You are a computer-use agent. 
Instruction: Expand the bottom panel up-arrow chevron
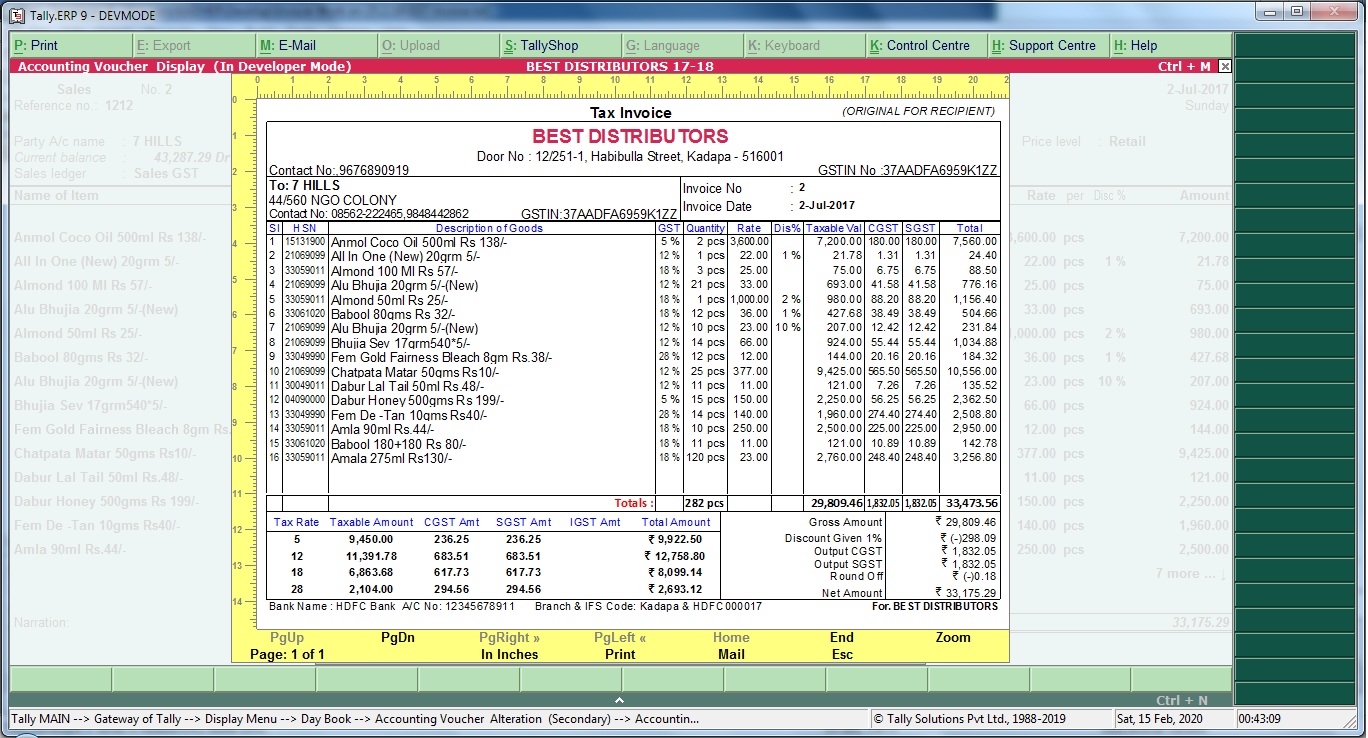[x=620, y=700]
